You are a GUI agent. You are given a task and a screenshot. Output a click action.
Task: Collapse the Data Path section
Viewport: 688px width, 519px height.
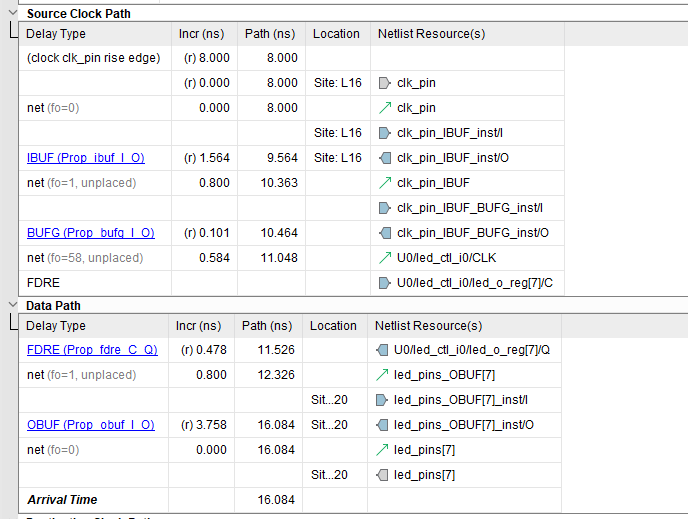tap(13, 304)
